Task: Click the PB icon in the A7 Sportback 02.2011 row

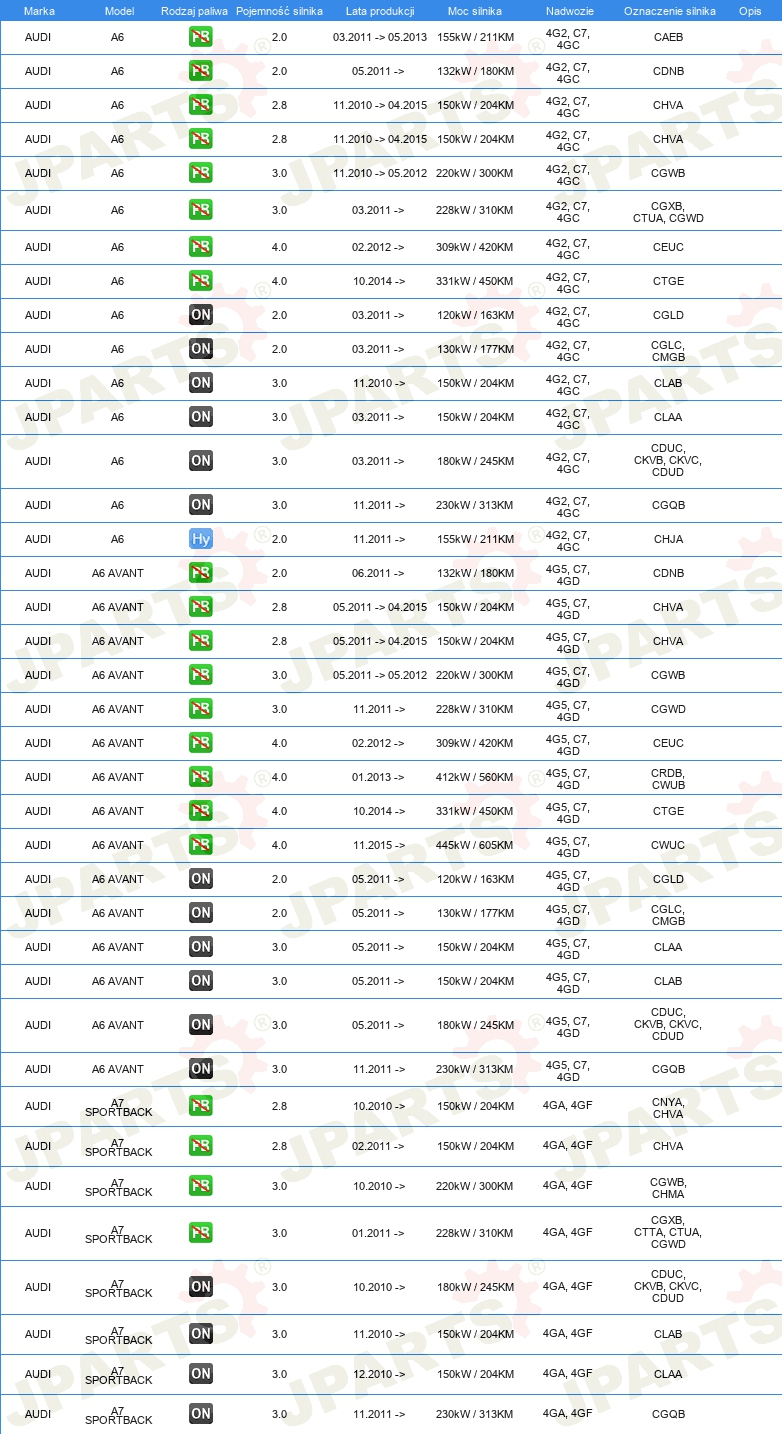Action: (x=200, y=1146)
